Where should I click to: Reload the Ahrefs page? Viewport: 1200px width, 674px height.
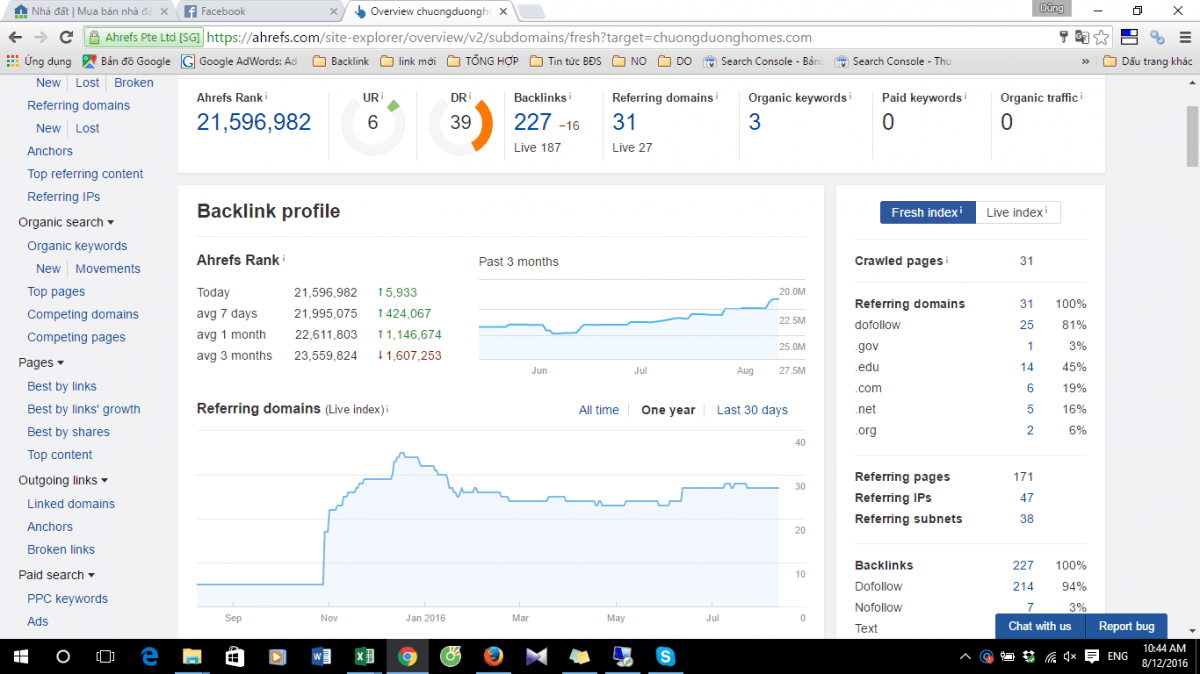[x=66, y=37]
